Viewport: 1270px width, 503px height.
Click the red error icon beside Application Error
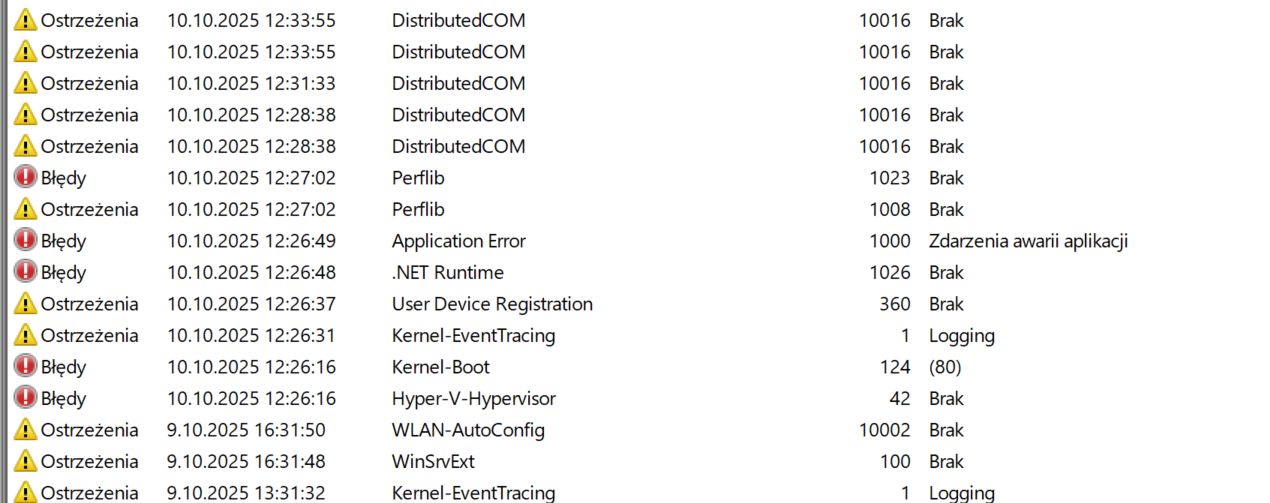[x=26, y=241]
